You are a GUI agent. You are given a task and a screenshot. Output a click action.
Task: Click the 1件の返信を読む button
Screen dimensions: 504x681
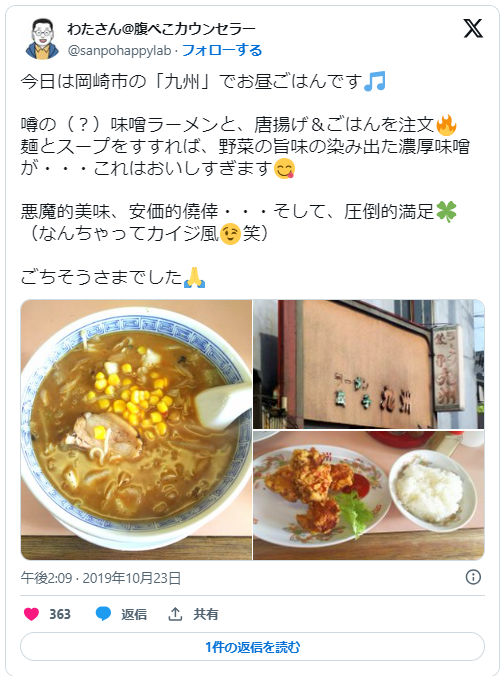252,647
